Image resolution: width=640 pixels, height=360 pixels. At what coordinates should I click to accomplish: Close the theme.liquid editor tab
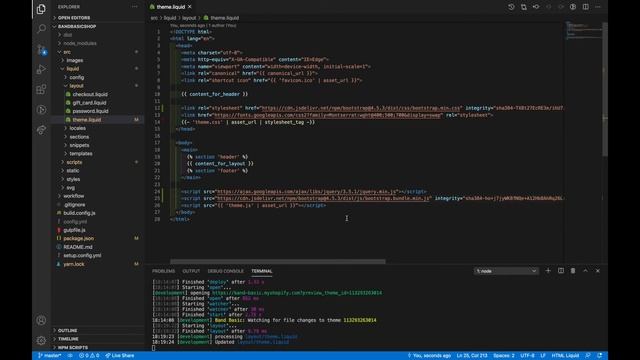coord(190,7)
